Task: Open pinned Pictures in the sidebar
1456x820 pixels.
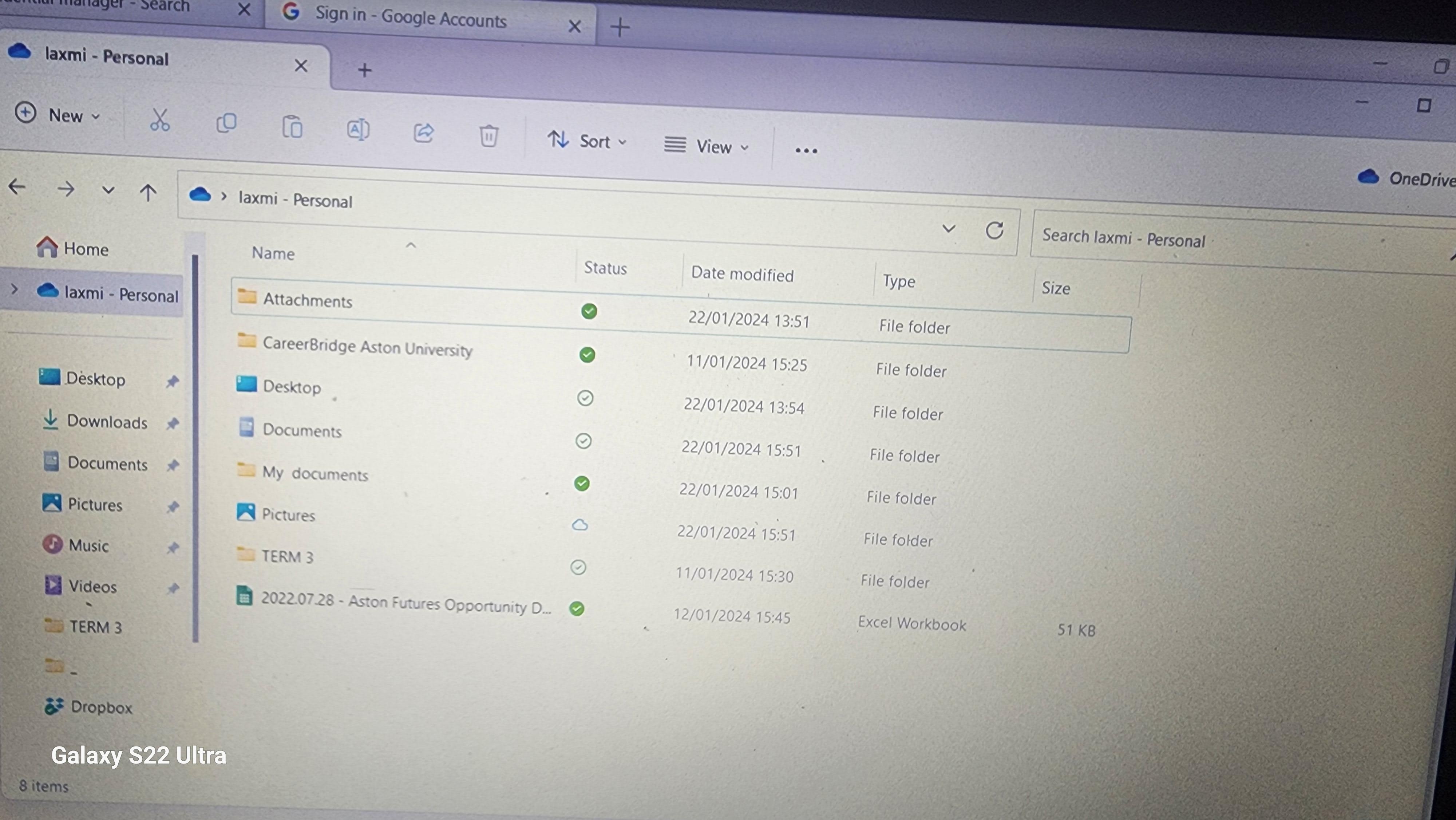Action: (83, 503)
